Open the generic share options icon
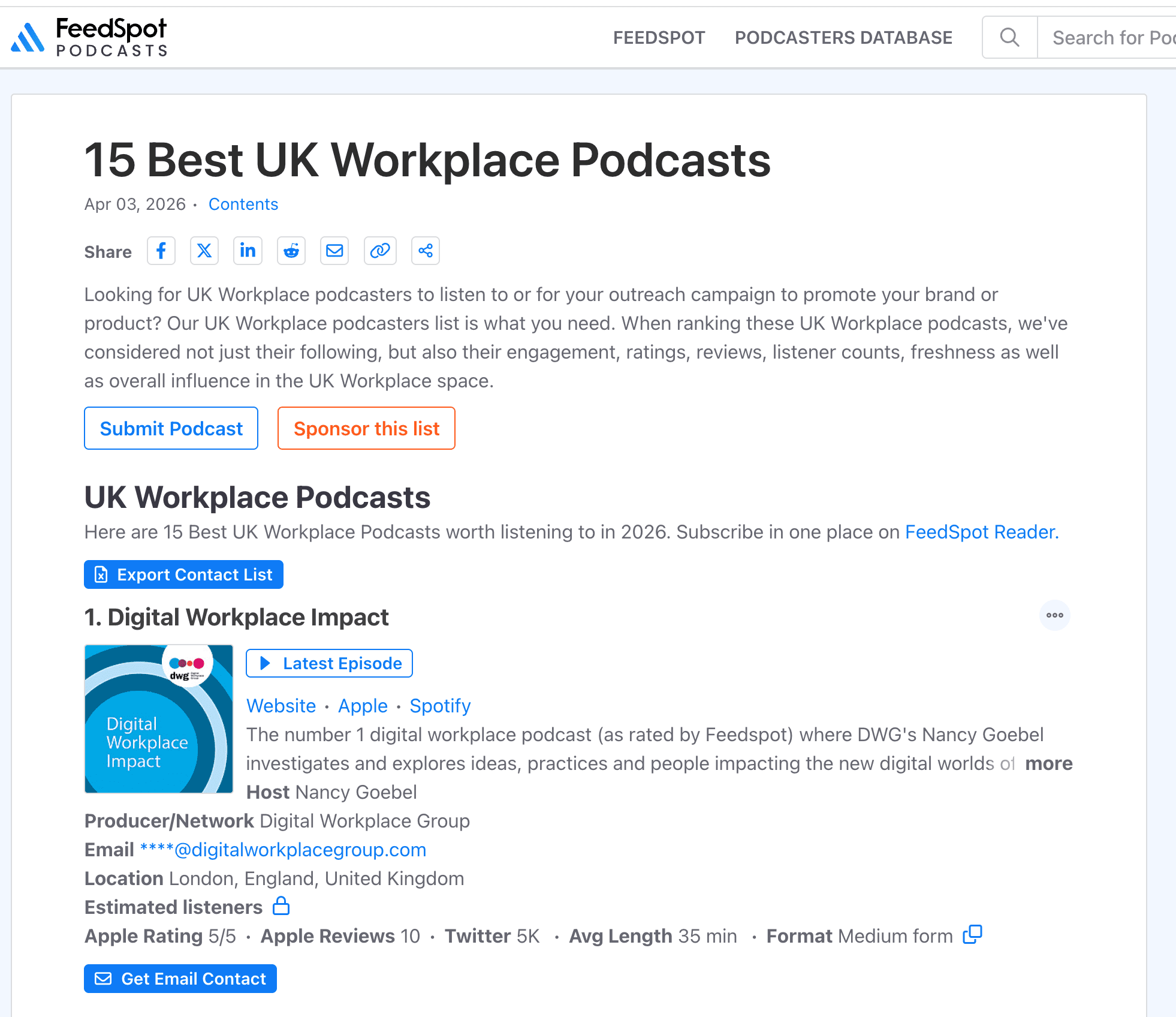 click(425, 251)
